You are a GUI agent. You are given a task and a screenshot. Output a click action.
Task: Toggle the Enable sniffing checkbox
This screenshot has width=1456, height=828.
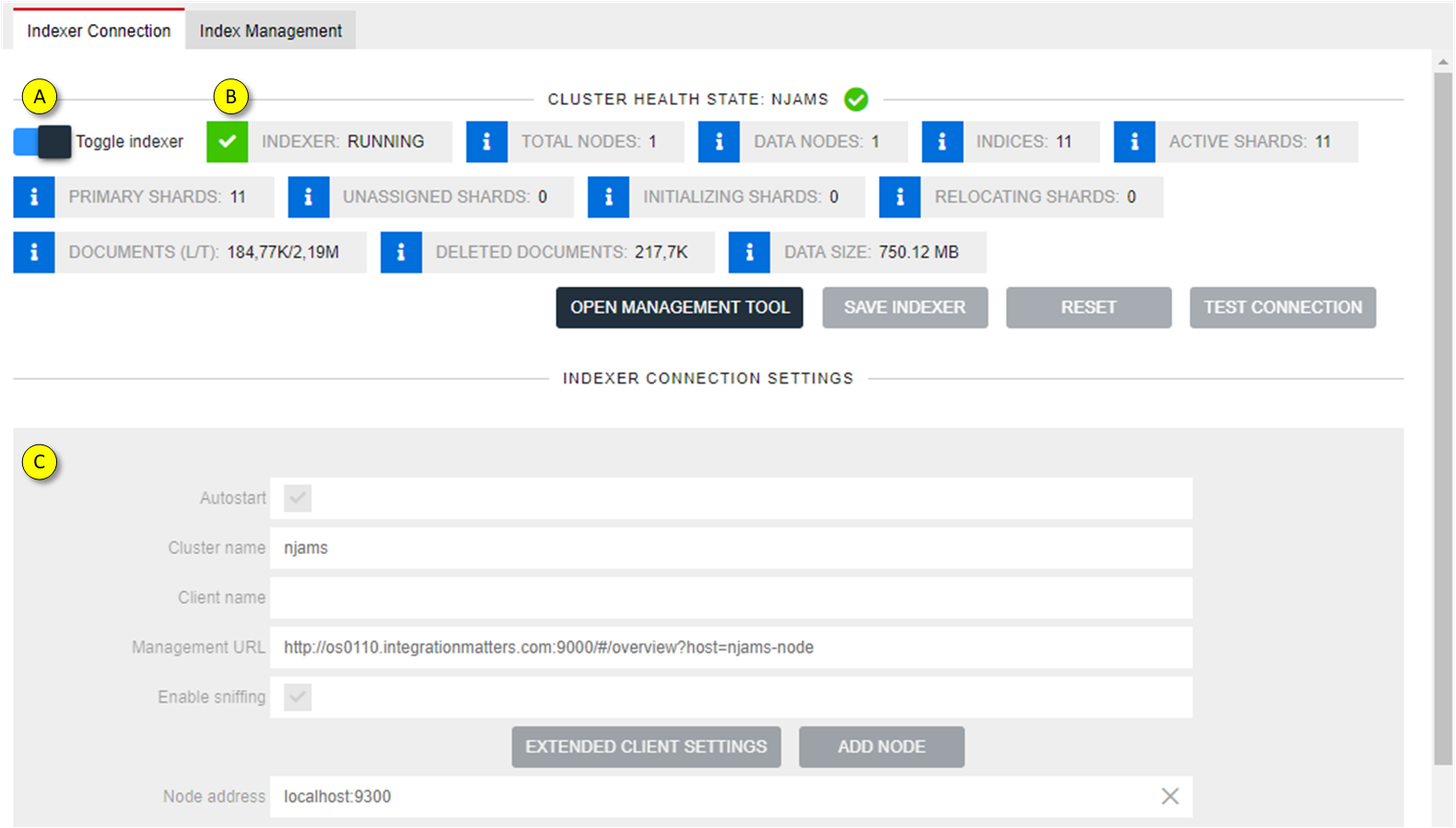click(x=298, y=698)
